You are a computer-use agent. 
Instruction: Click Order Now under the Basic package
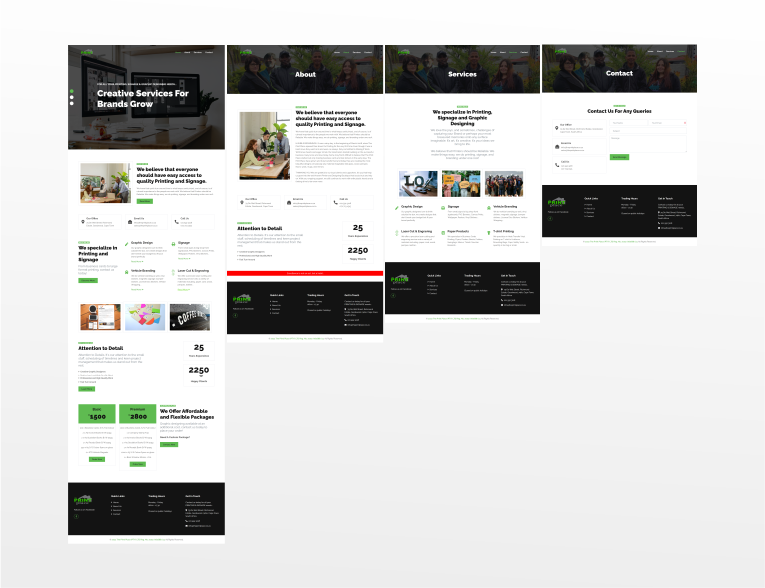click(x=97, y=459)
